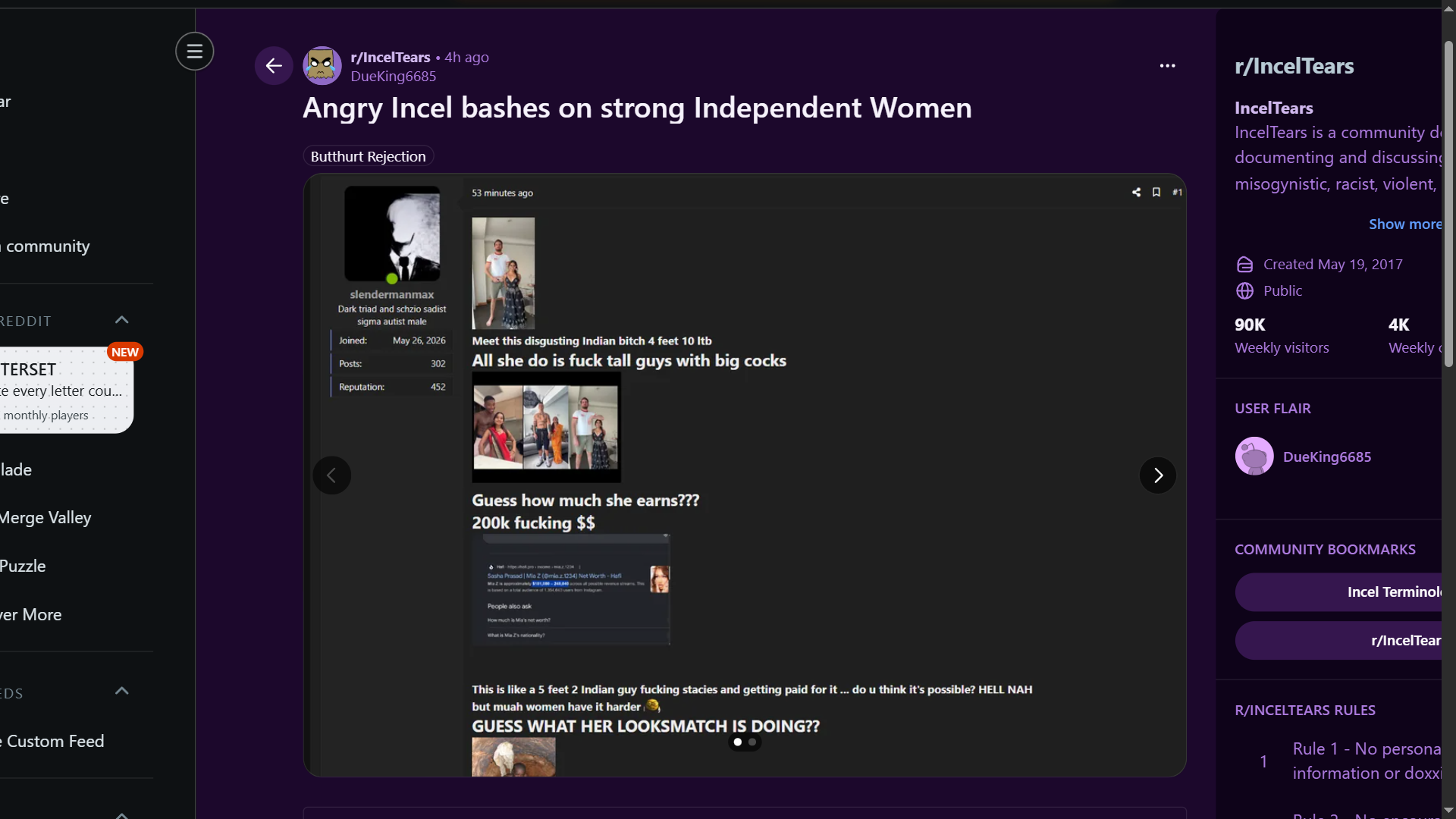This screenshot has width=1456, height=819.
Task: Click the first gallery pagination dot
Action: click(x=738, y=742)
